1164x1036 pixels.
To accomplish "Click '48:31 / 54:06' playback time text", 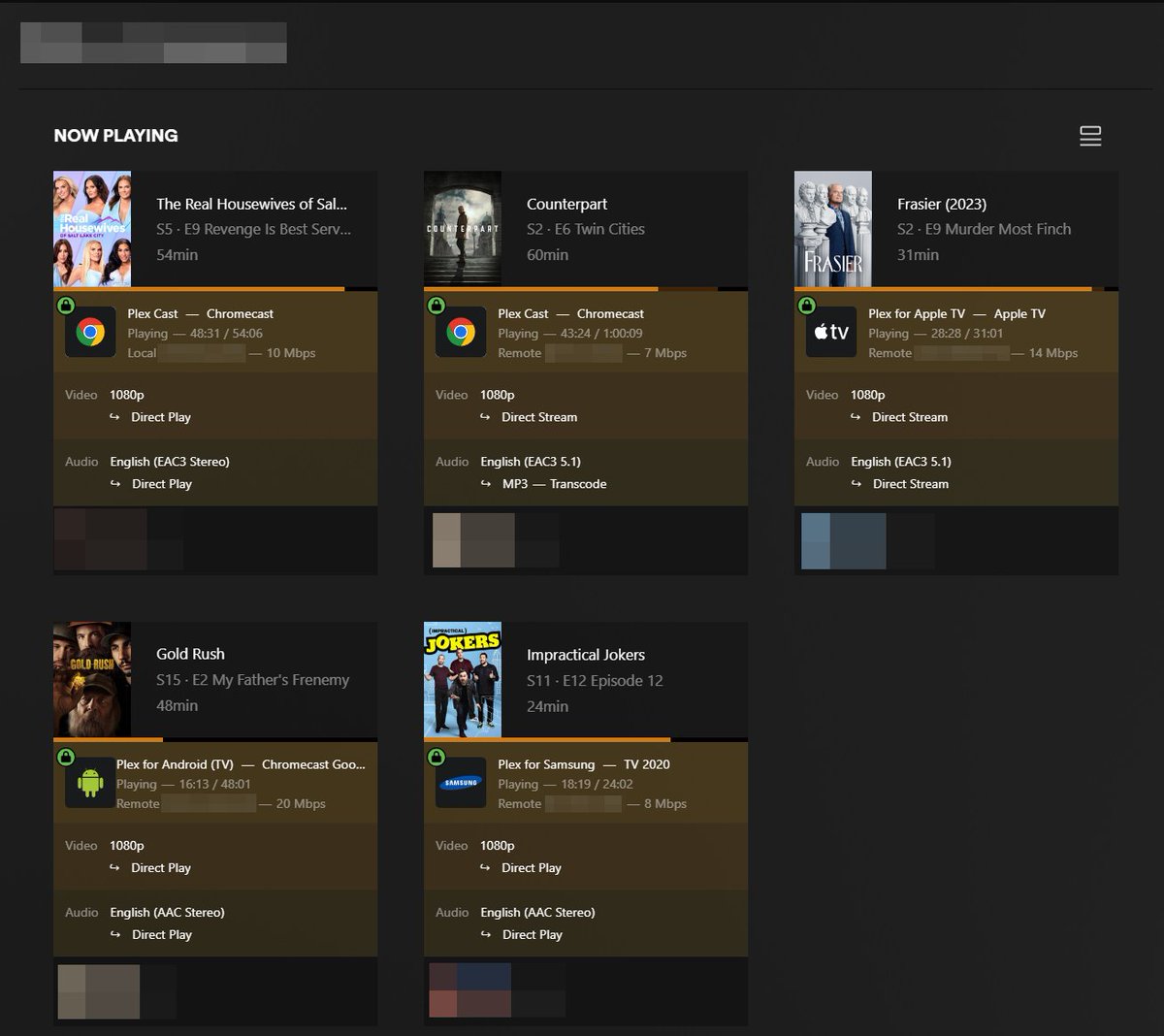I will pos(226,333).
